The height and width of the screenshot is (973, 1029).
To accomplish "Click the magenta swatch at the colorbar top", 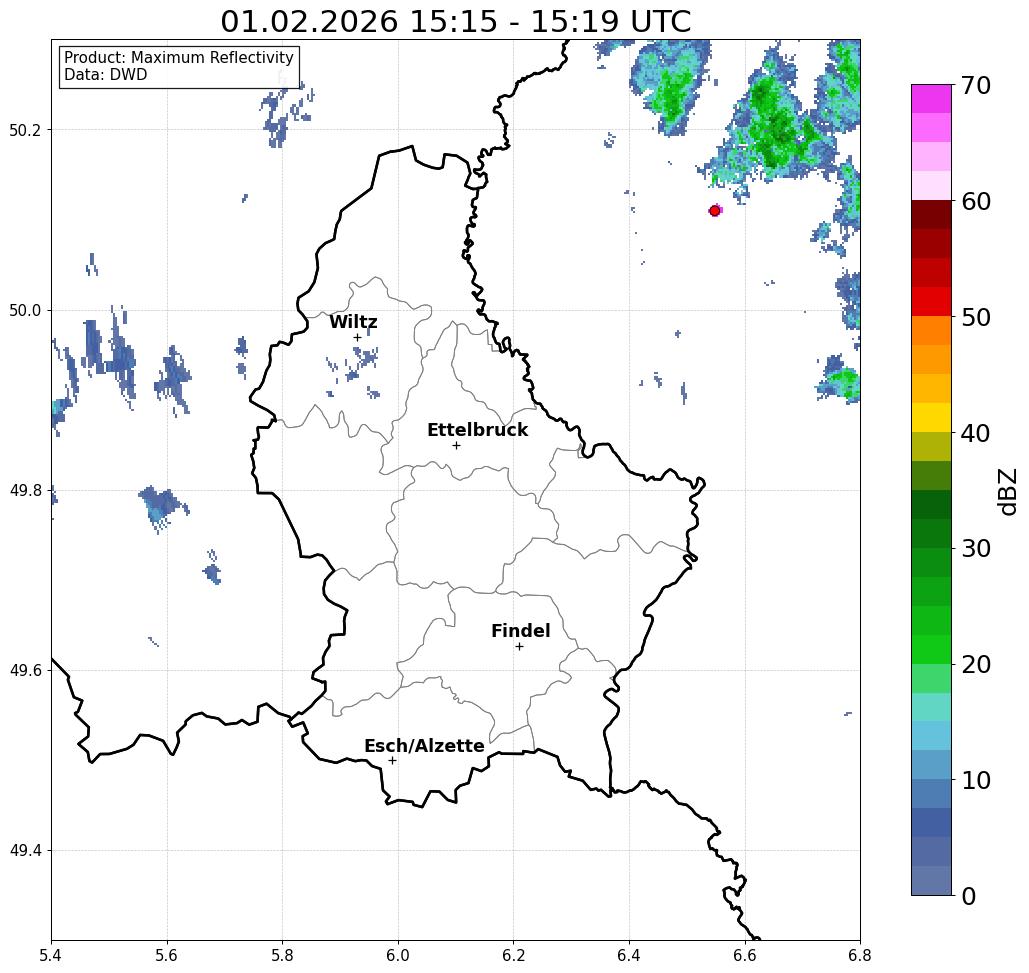I will coord(931,99).
